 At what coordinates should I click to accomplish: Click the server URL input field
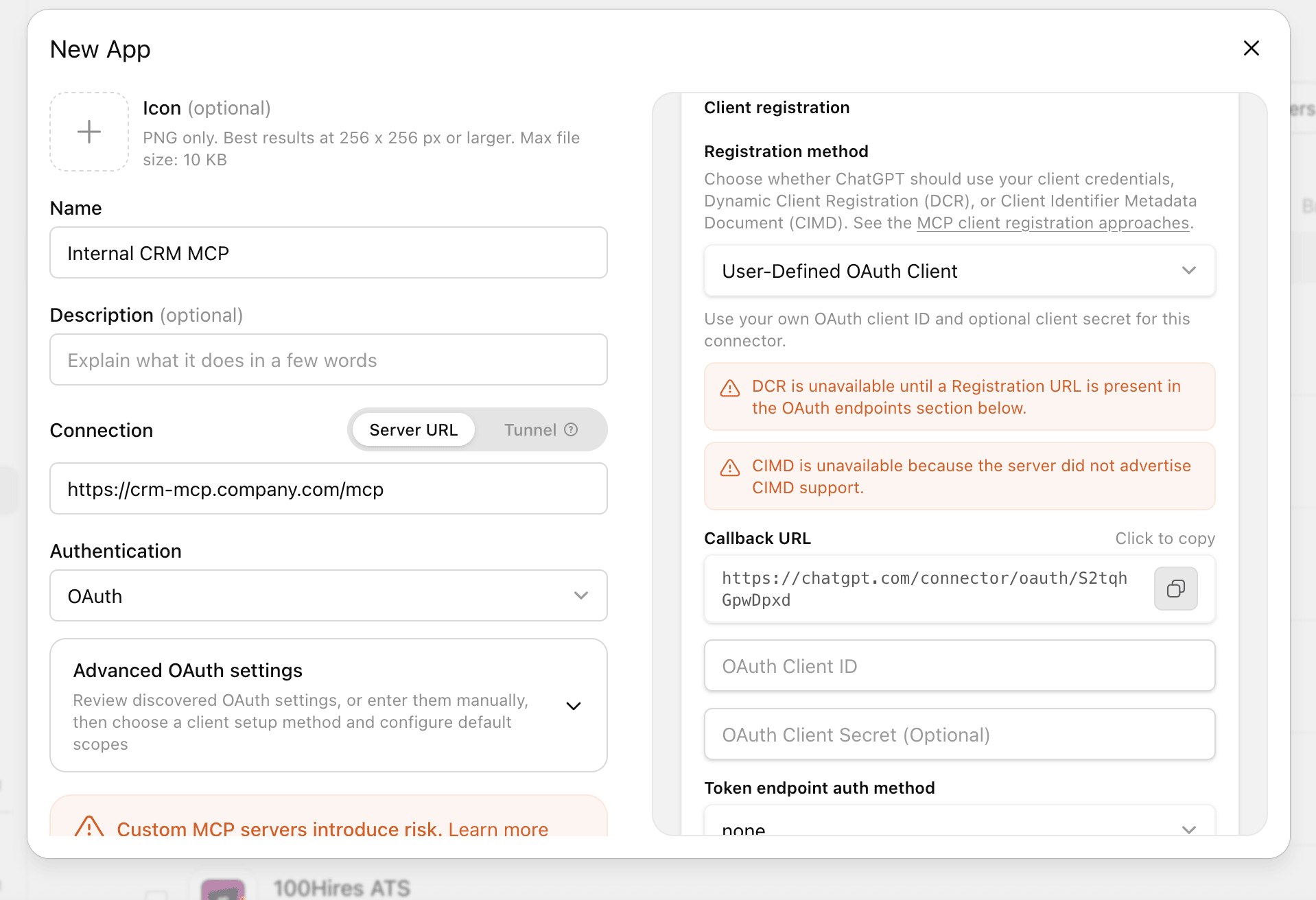coord(329,489)
